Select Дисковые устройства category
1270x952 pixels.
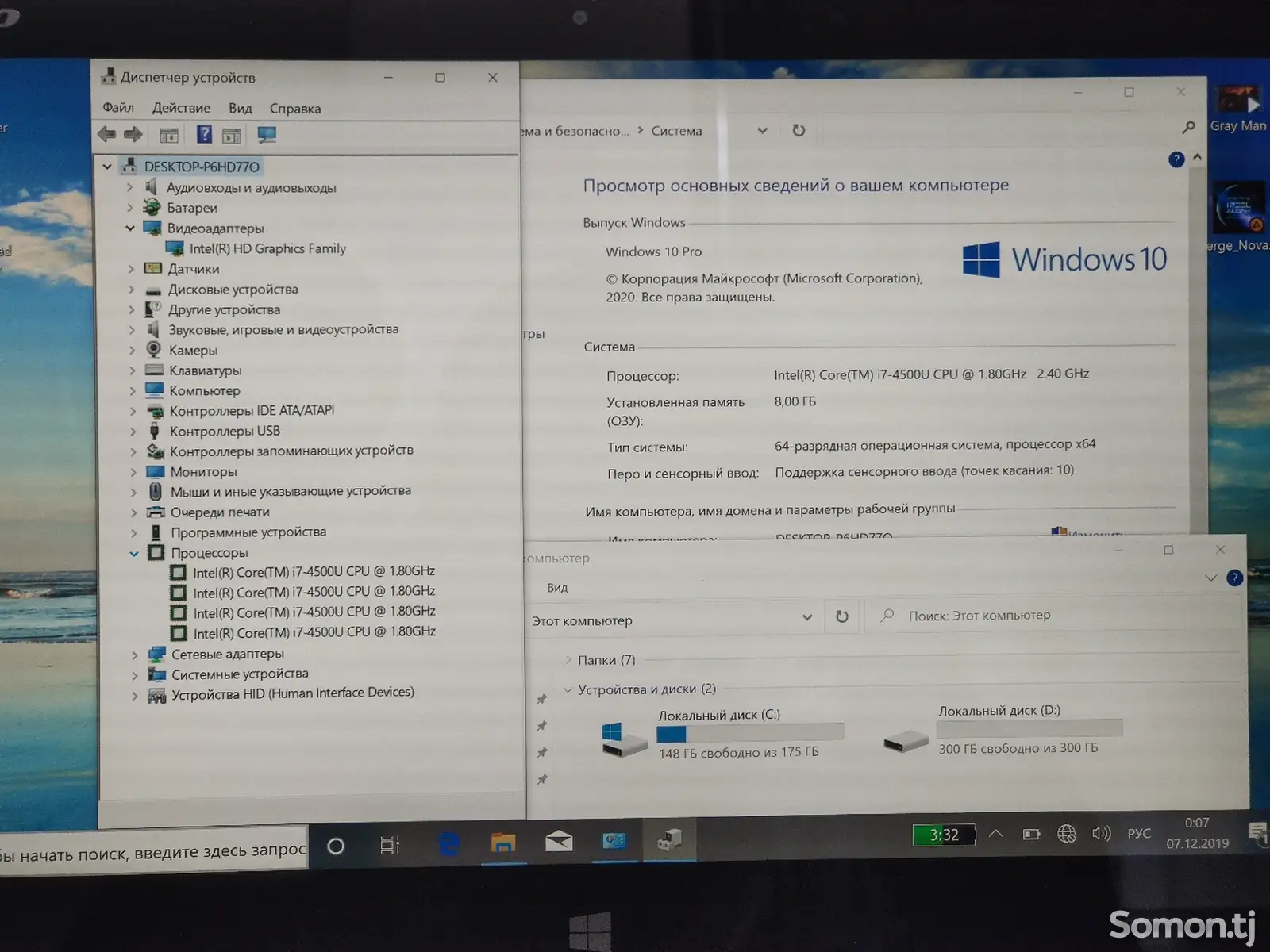(233, 290)
